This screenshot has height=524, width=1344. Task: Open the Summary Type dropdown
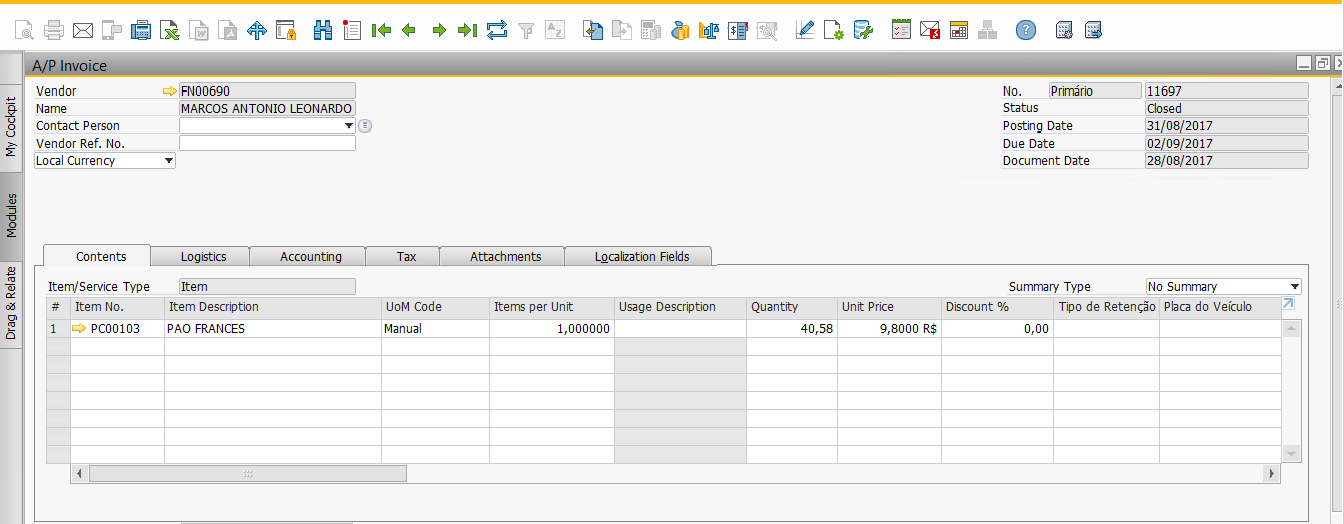pyautogui.click(x=1294, y=287)
